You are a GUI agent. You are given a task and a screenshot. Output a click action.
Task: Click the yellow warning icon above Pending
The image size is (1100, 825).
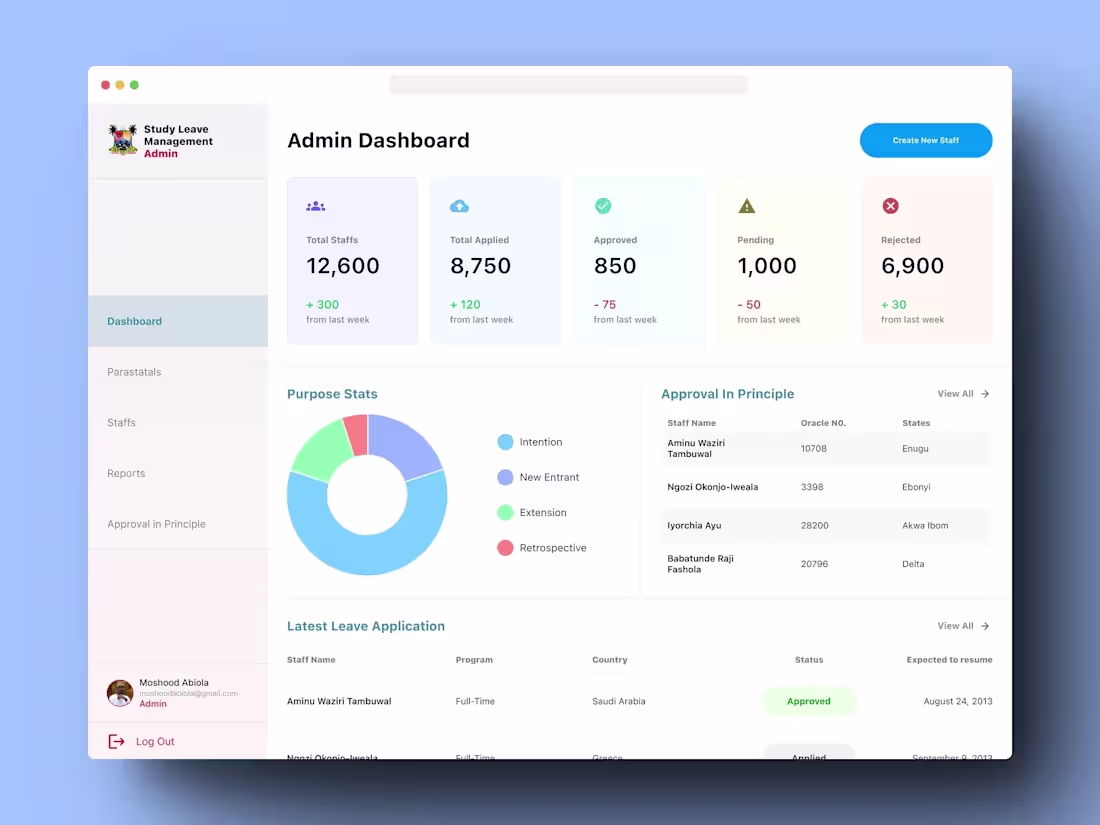(746, 205)
